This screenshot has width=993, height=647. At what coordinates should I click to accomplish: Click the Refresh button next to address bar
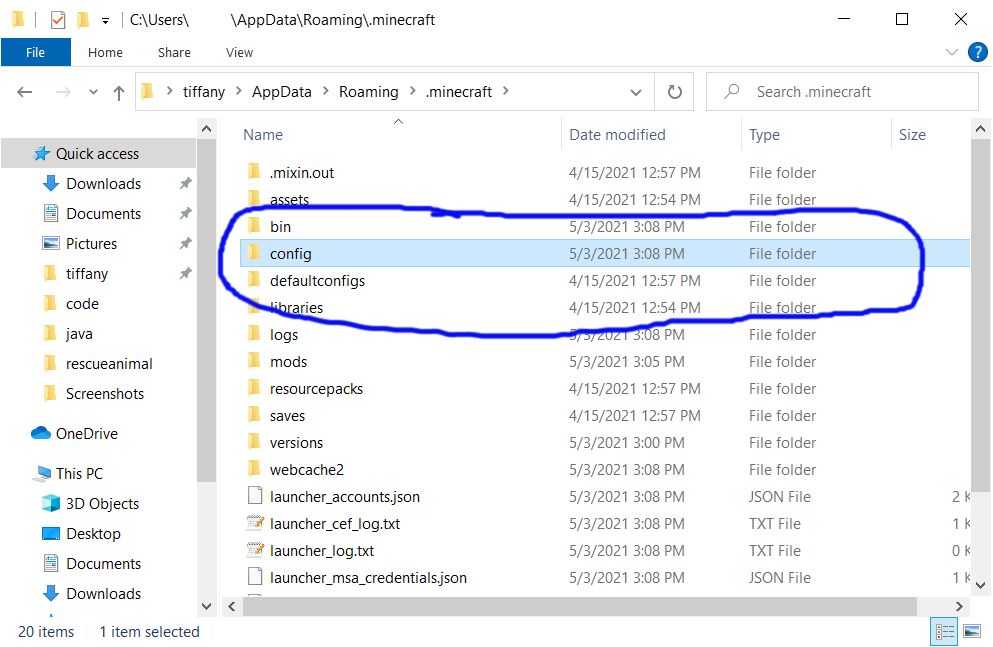[x=674, y=92]
